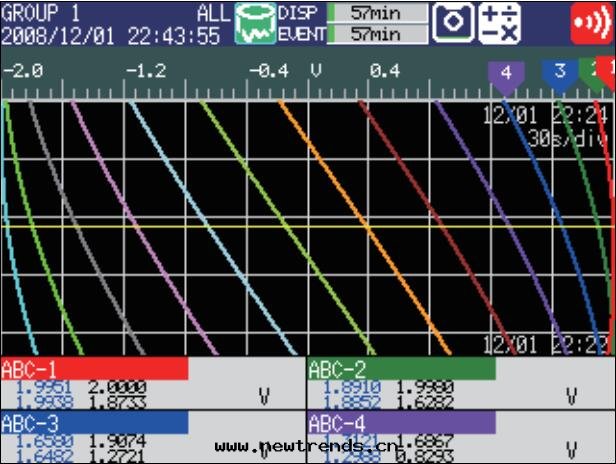Click the DISP 57min memory progress bar
This screenshot has height=464, width=616.
tap(378, 13)
